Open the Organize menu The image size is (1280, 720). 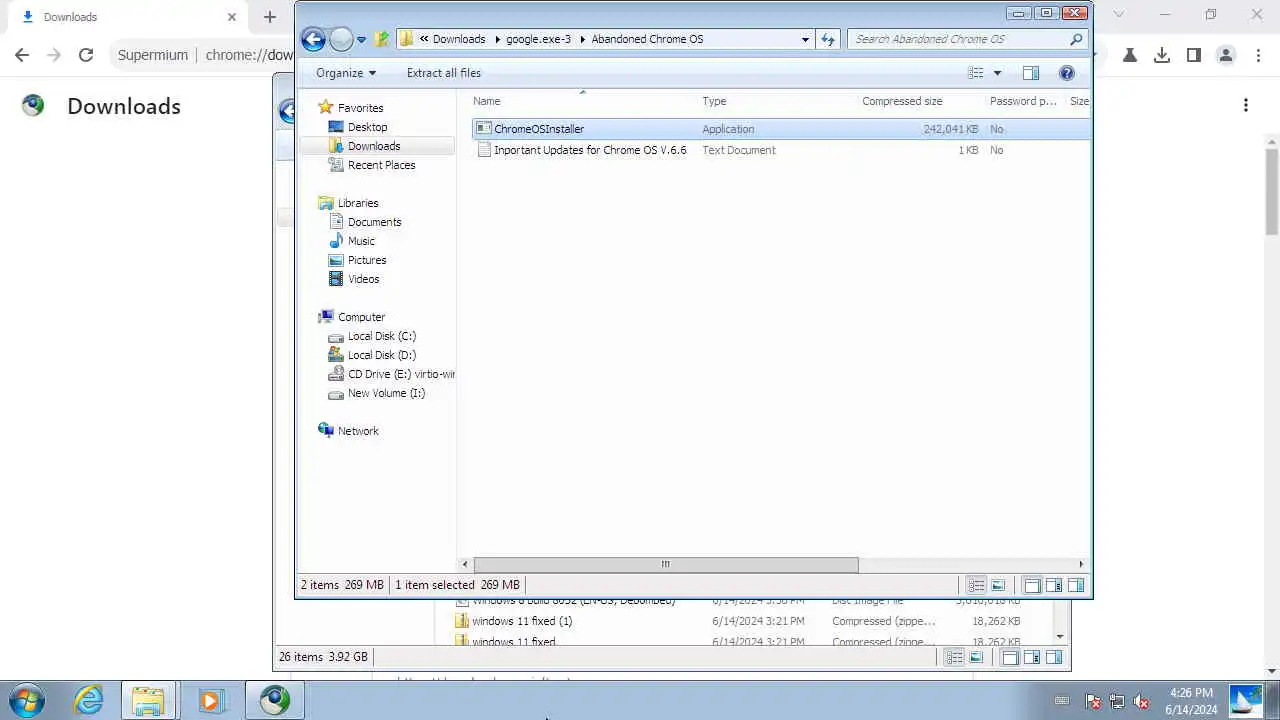(x=346, y=73)
